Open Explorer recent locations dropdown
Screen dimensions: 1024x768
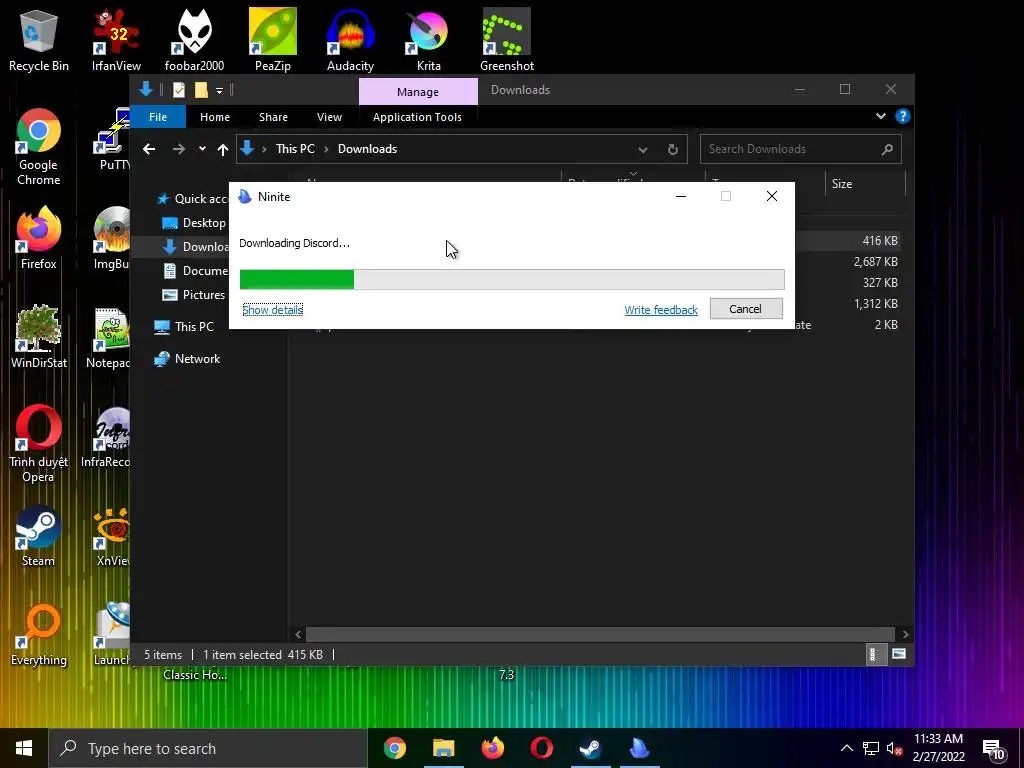(x=202, y=149)
